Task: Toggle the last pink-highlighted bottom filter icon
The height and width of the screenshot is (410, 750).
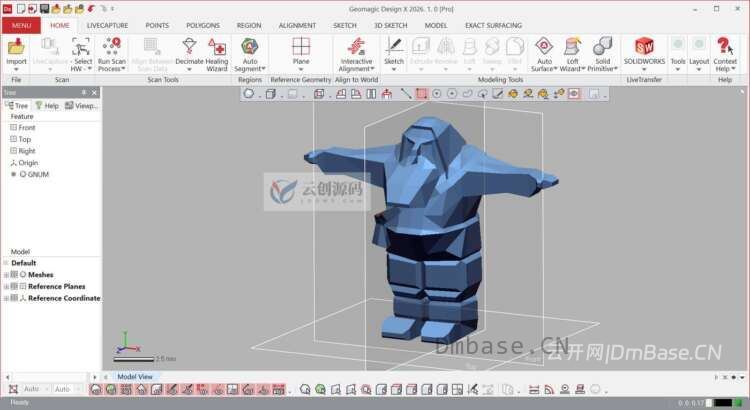Action: click(279, 389)
